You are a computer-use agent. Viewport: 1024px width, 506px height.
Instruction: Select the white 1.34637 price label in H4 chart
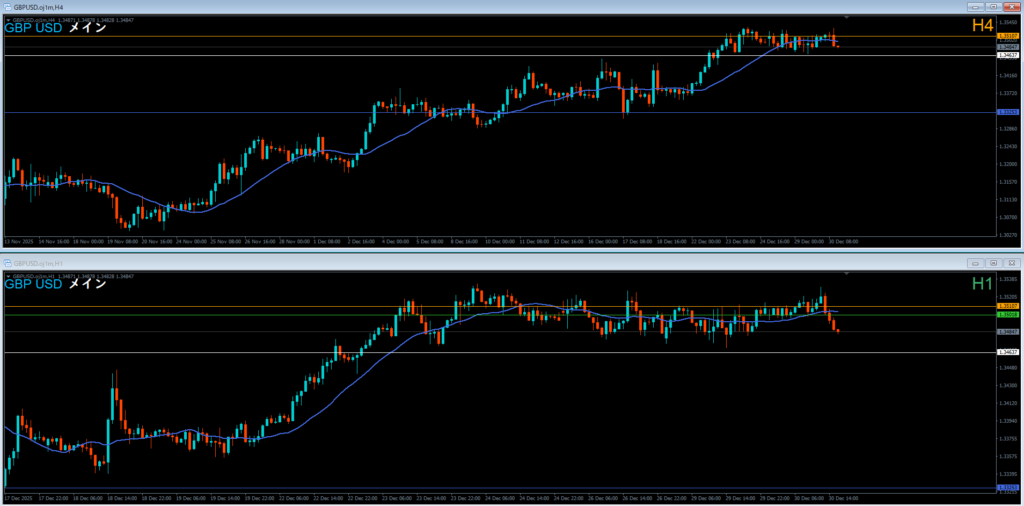click(1007, 56)
